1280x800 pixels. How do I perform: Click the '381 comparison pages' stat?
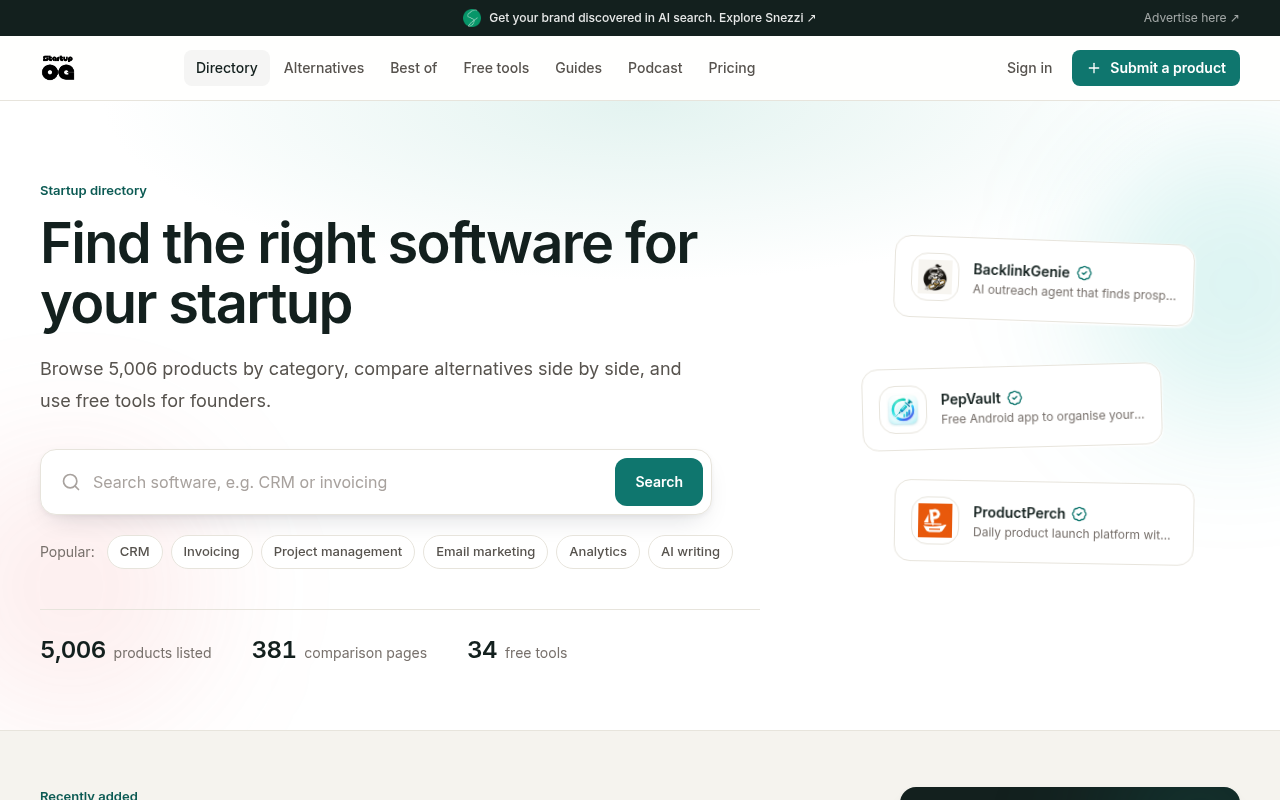pos(340,651)
